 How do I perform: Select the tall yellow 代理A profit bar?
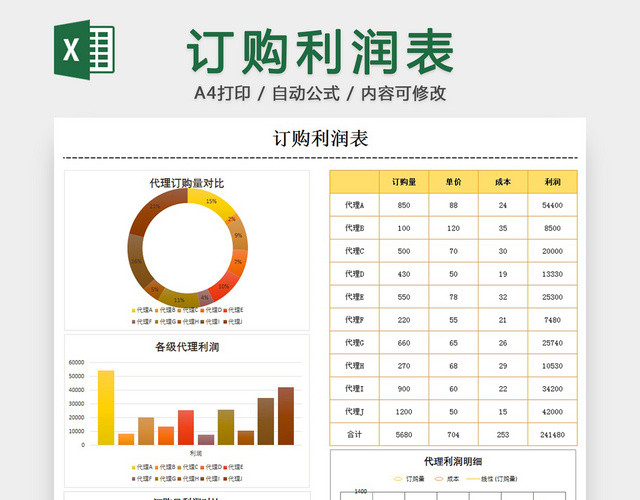[x=106, y=407]
